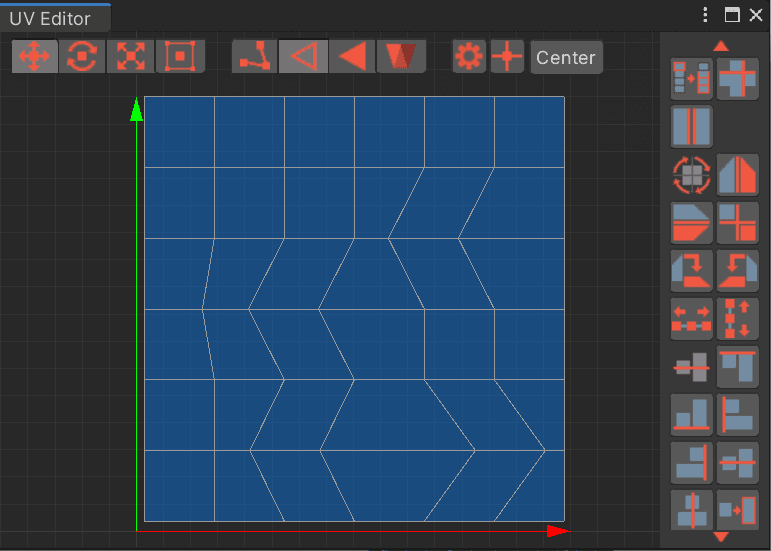Open the three-dot window options menu

point(705,15)
